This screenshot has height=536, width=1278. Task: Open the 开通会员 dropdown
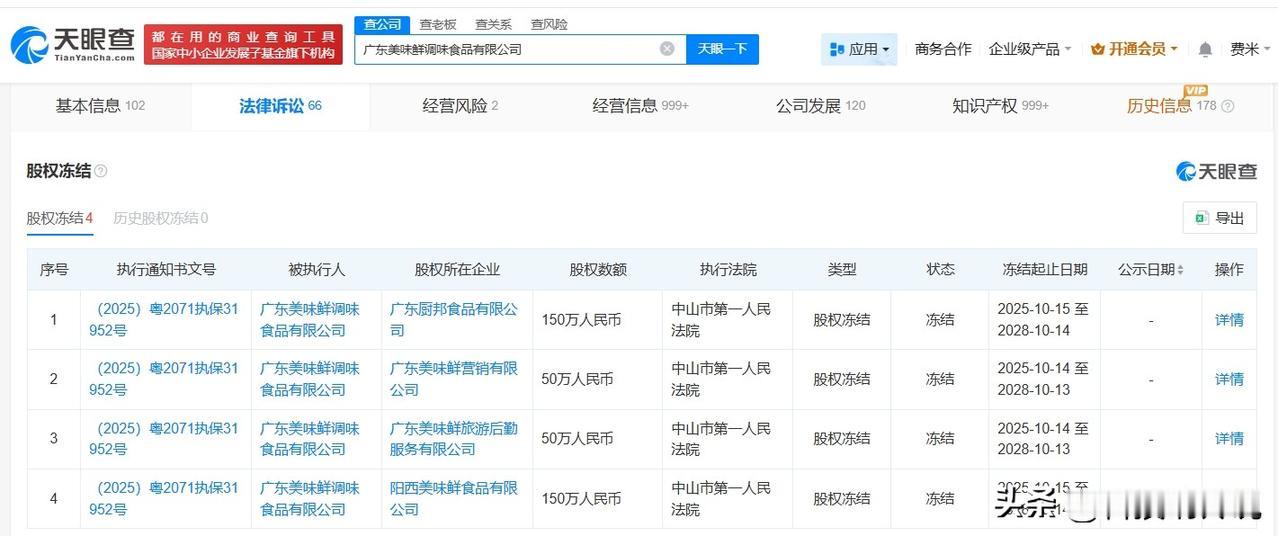coord(1134,49)
